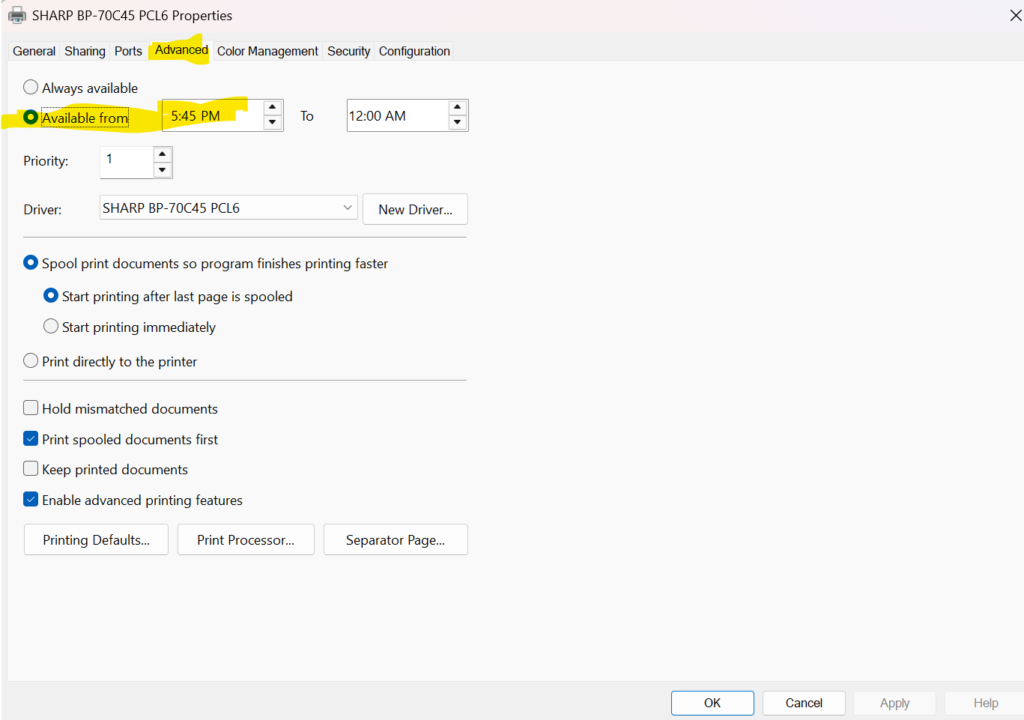
Task: Click the 5:45 PM start time field
Action: 210,116
